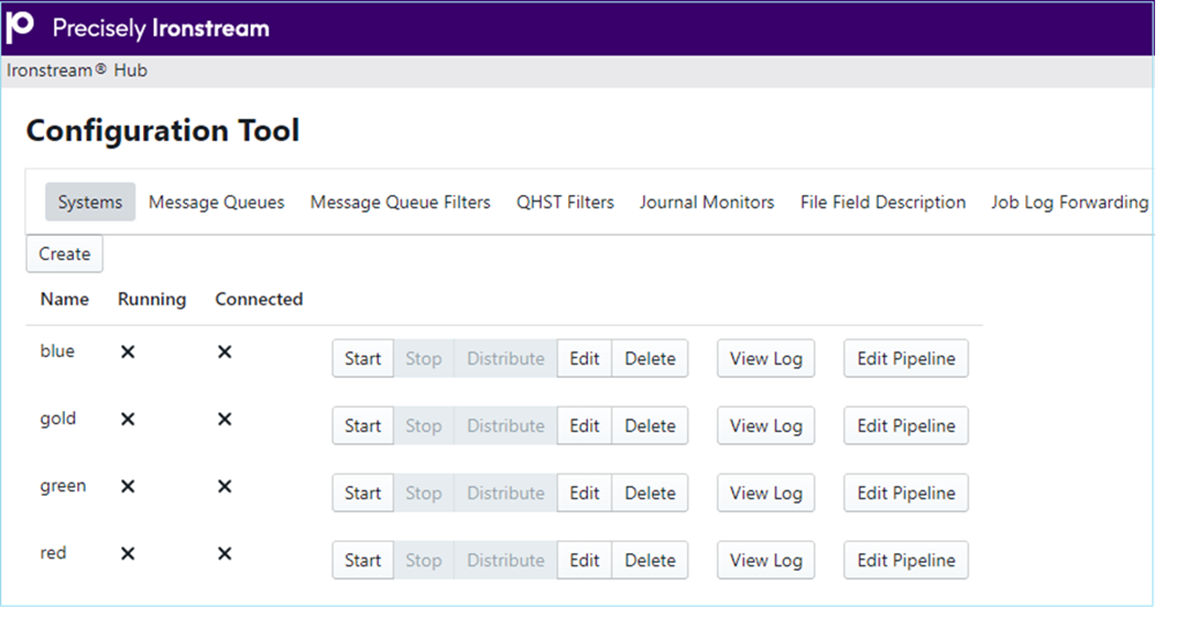
Task: Distribute the red system
Action: pos(506,560)
